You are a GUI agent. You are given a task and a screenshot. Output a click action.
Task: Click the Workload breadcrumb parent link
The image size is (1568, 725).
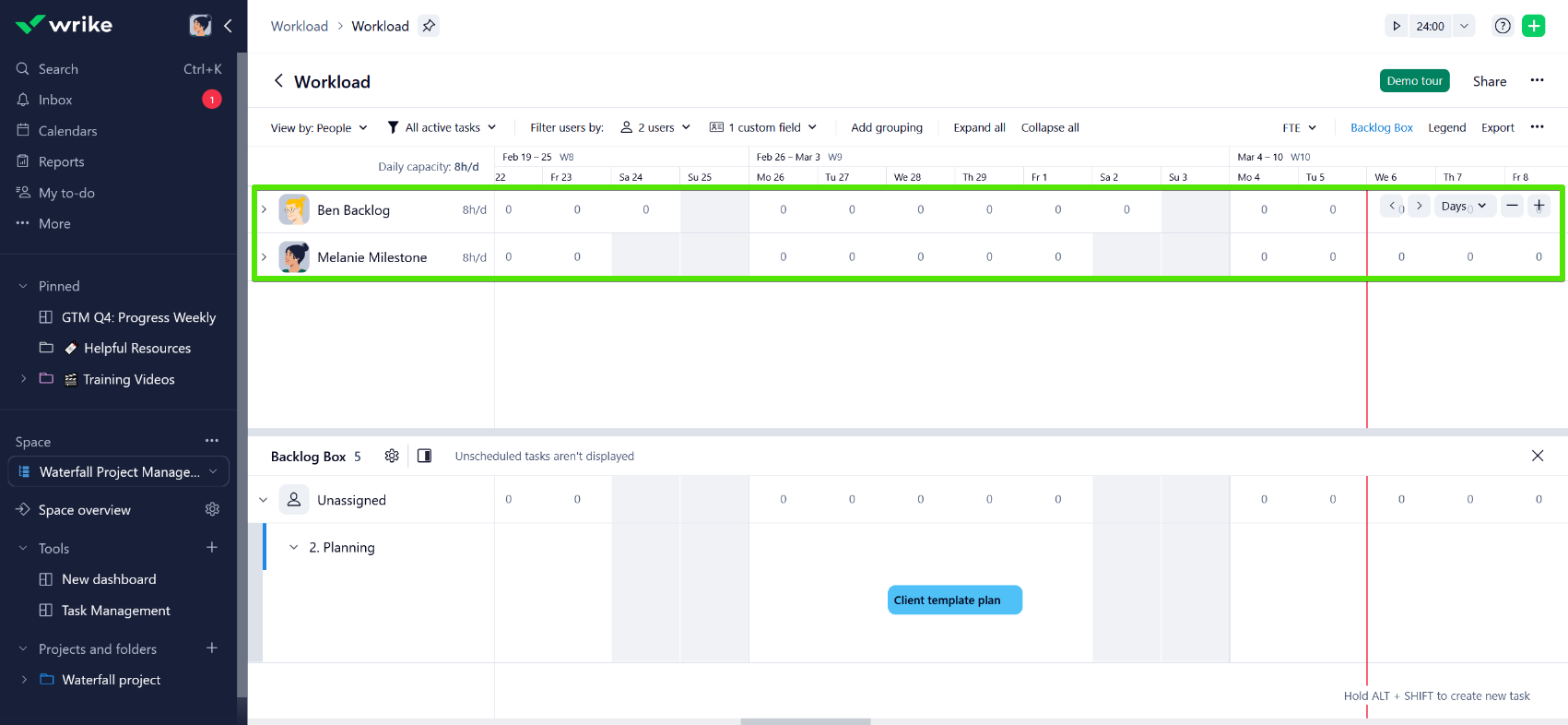pos(300,26)
